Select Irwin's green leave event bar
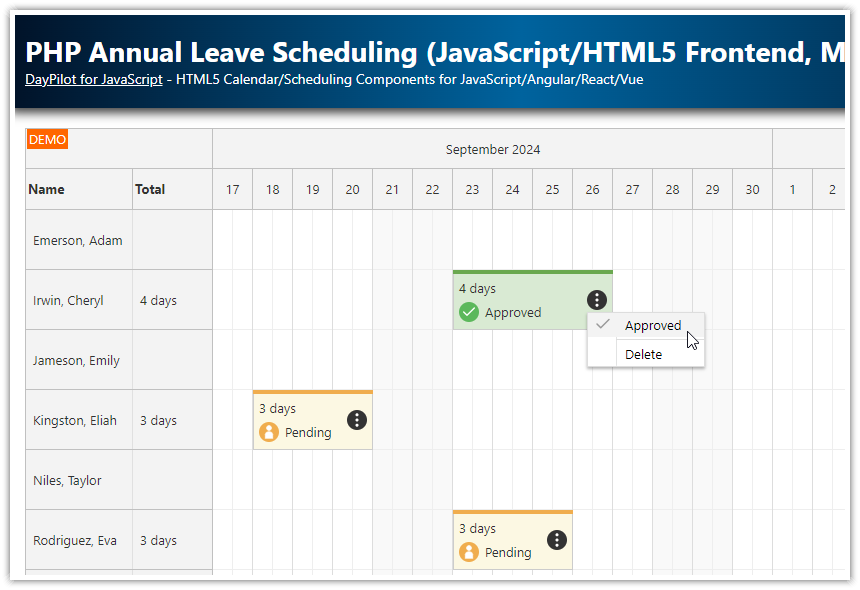This screenshot has height=590, width=860. click(520, 288)
